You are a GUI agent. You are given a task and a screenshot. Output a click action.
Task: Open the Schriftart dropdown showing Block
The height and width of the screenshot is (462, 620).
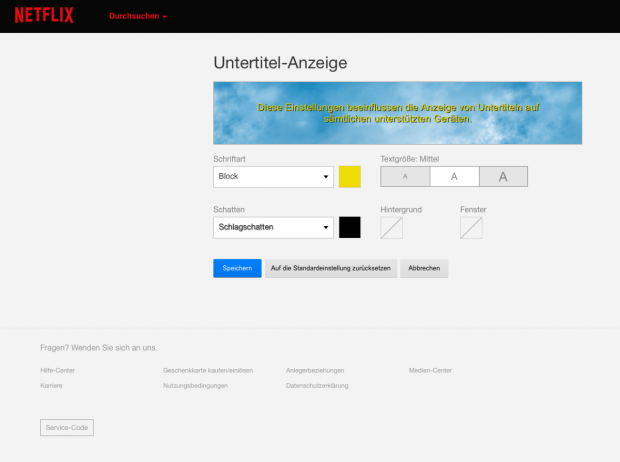click(273, 177)
